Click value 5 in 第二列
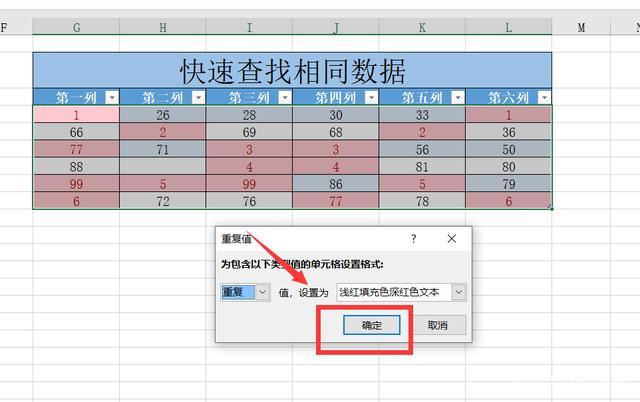Image resolution: width=640 pixels, height=402 pixels. [162, 184]
